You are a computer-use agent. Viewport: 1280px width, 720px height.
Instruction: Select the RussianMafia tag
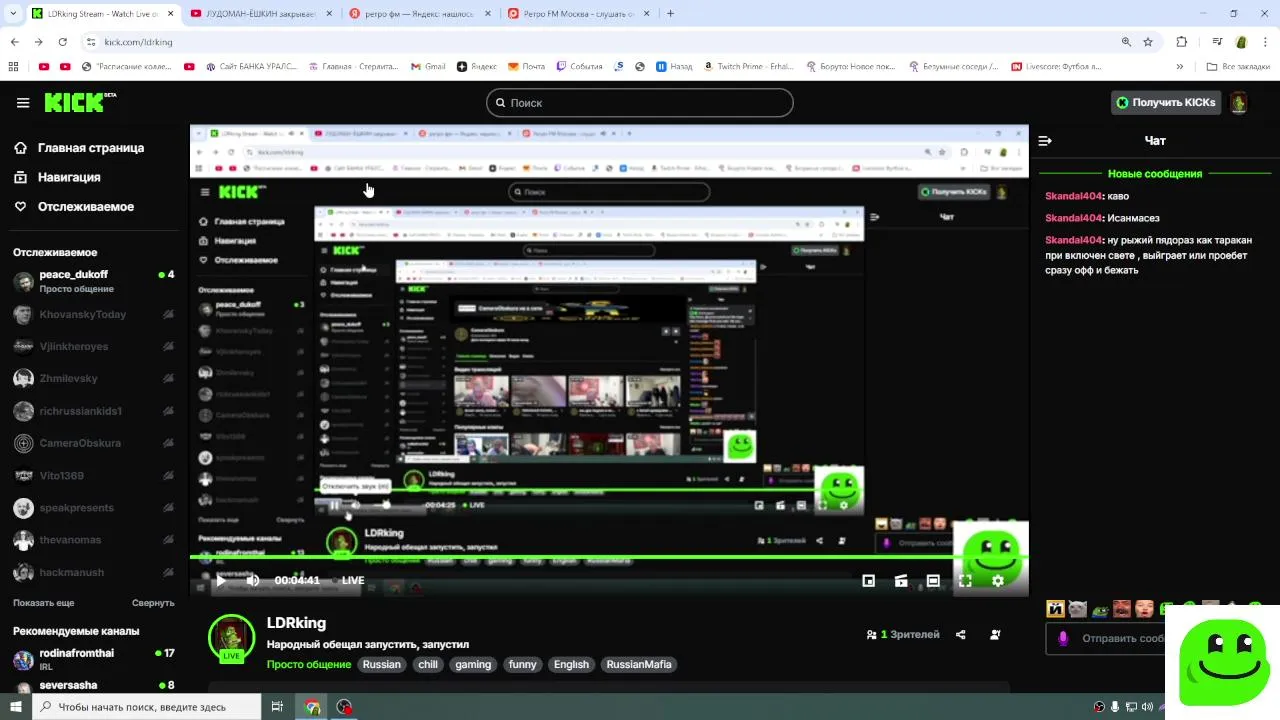640,664
